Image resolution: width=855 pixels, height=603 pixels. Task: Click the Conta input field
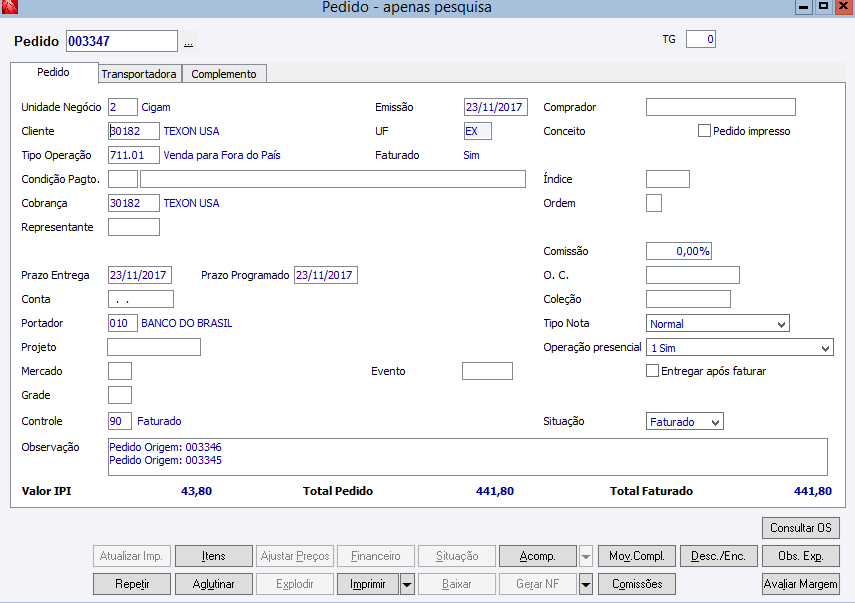(x=141, y=299)
